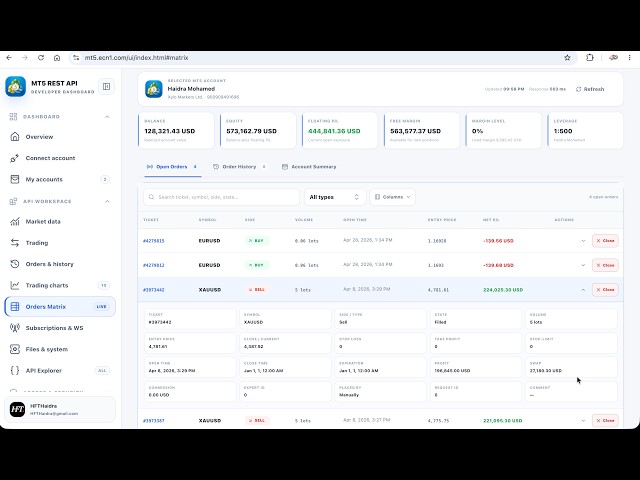Image resolution: width=640 pixels, height=480 pixels.
Task: Open Connect account in the sidebar
Action: pos(60,158)
